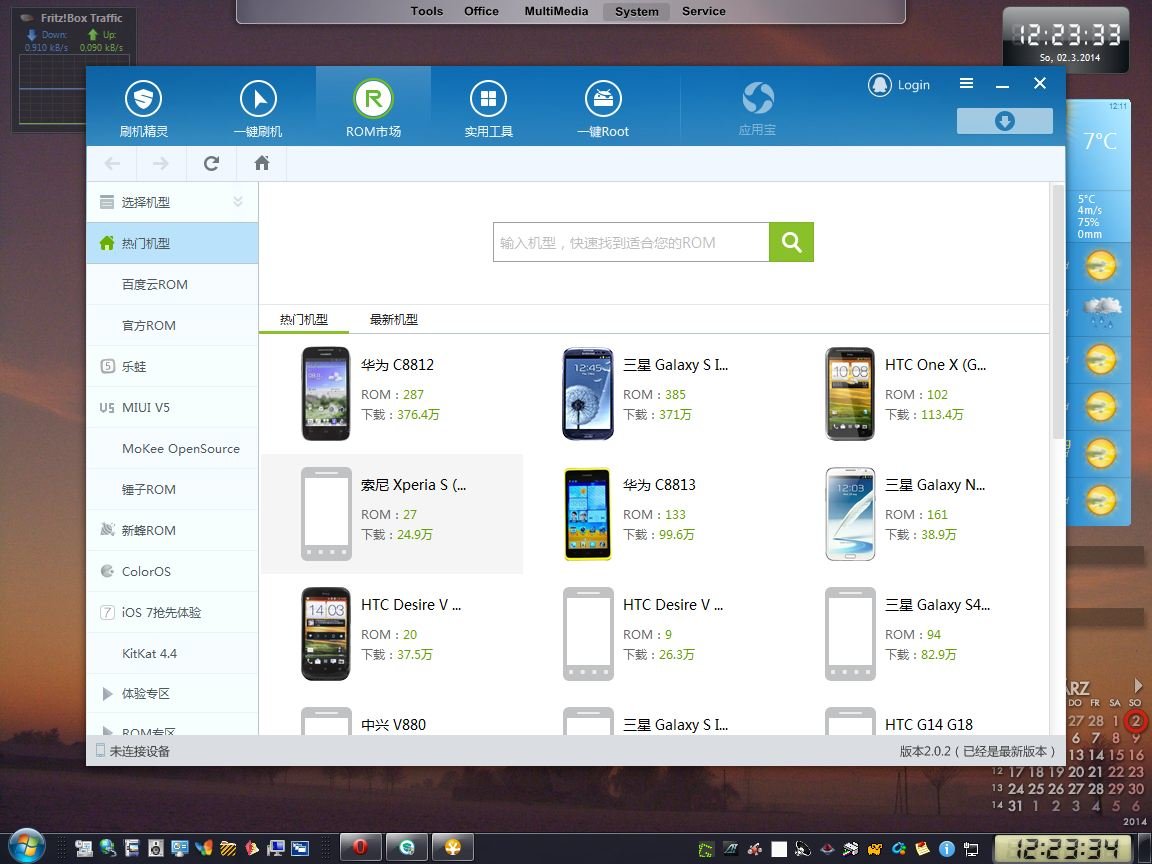The image size is (1152, 864).
Task: Open the 新蜂ROM category
Action: click(x=172, y=530)
